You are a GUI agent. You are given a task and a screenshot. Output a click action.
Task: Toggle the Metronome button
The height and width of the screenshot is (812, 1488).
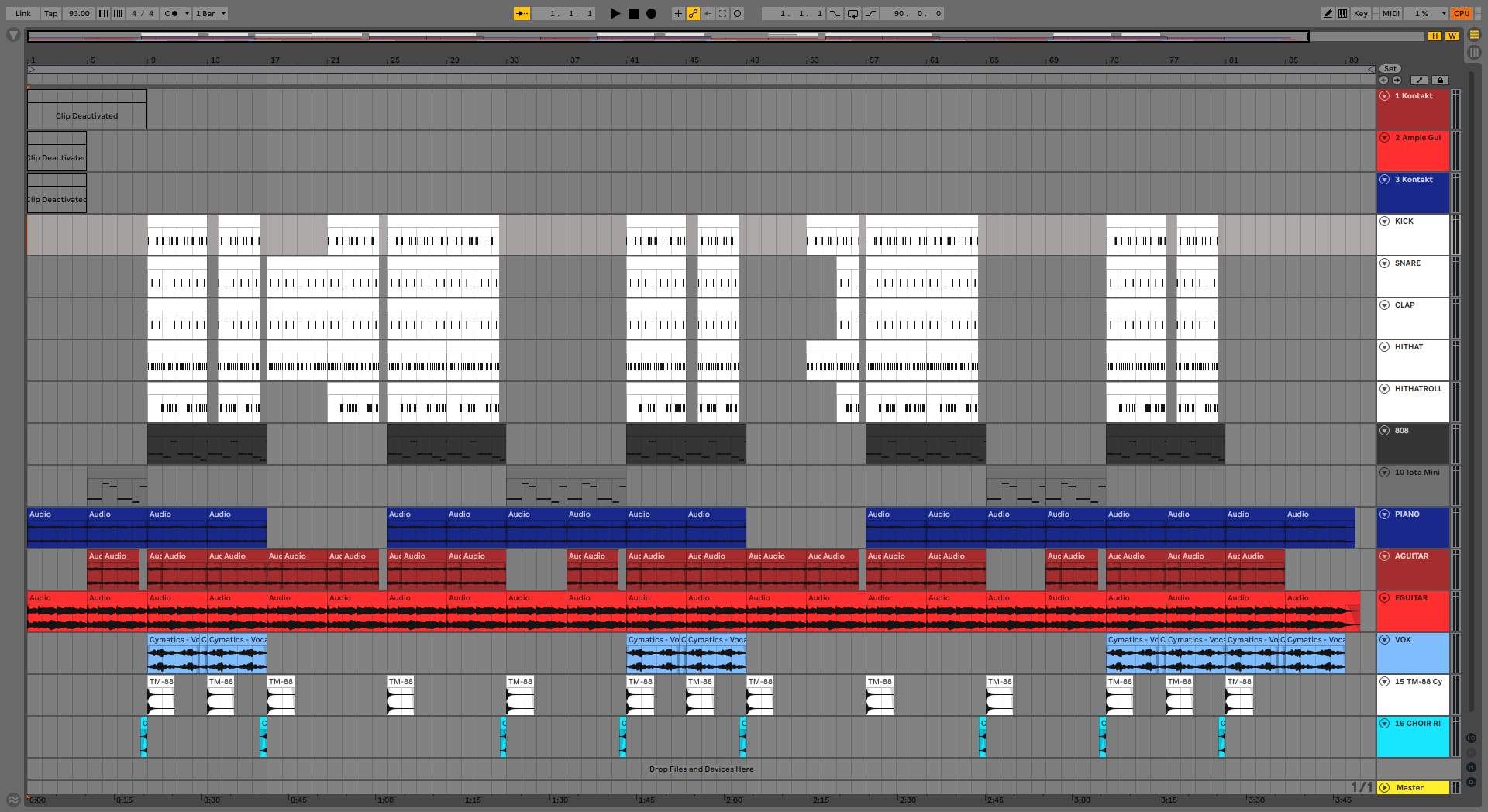[171, 13]
